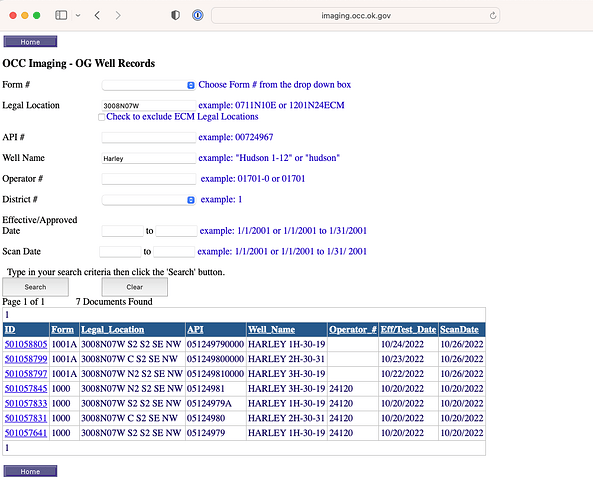Click the Operator # input field
This screenshot has width=593, height=500.
(x=149, y=179)
